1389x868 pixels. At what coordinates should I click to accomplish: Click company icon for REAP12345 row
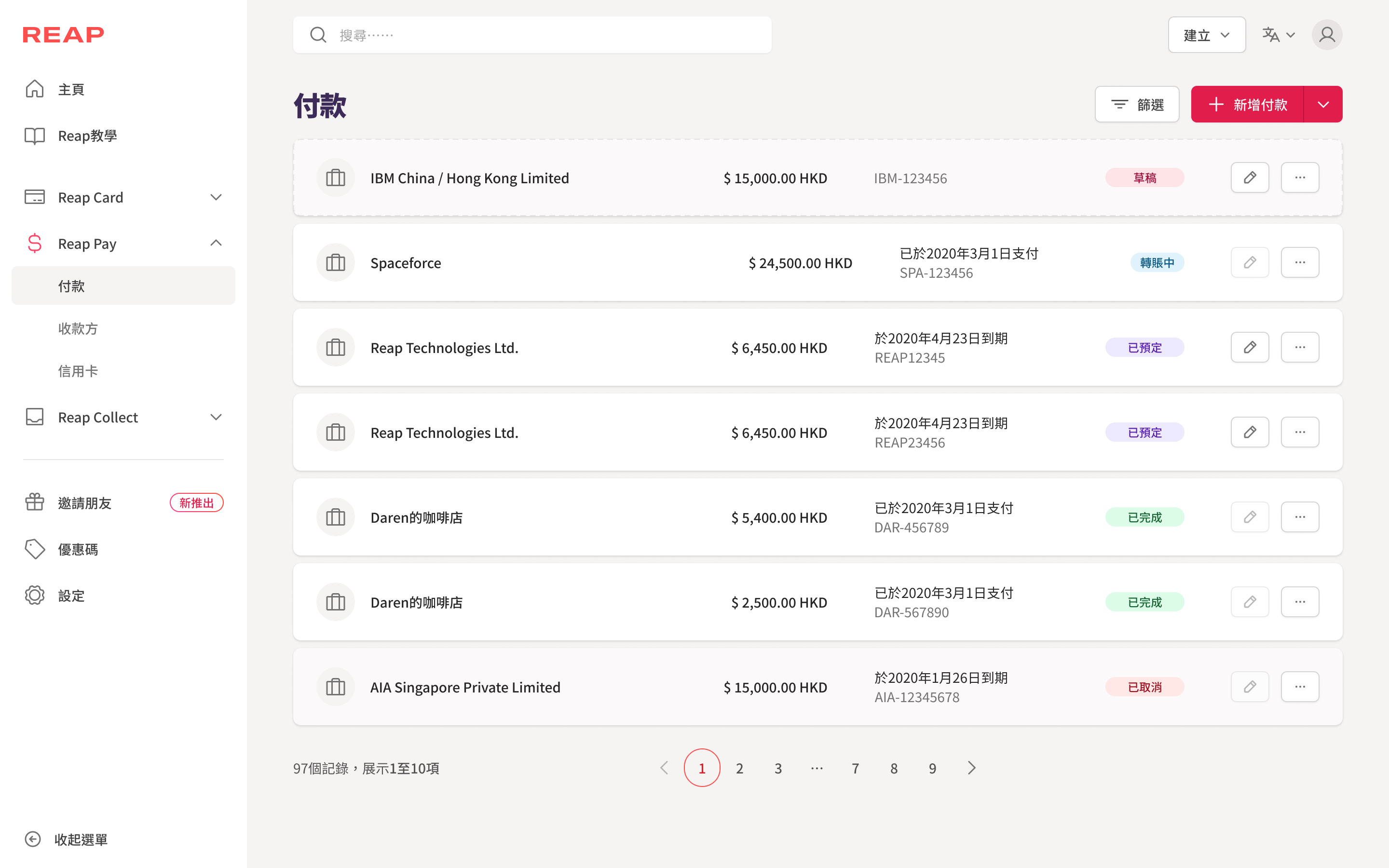tap(335, 347)
